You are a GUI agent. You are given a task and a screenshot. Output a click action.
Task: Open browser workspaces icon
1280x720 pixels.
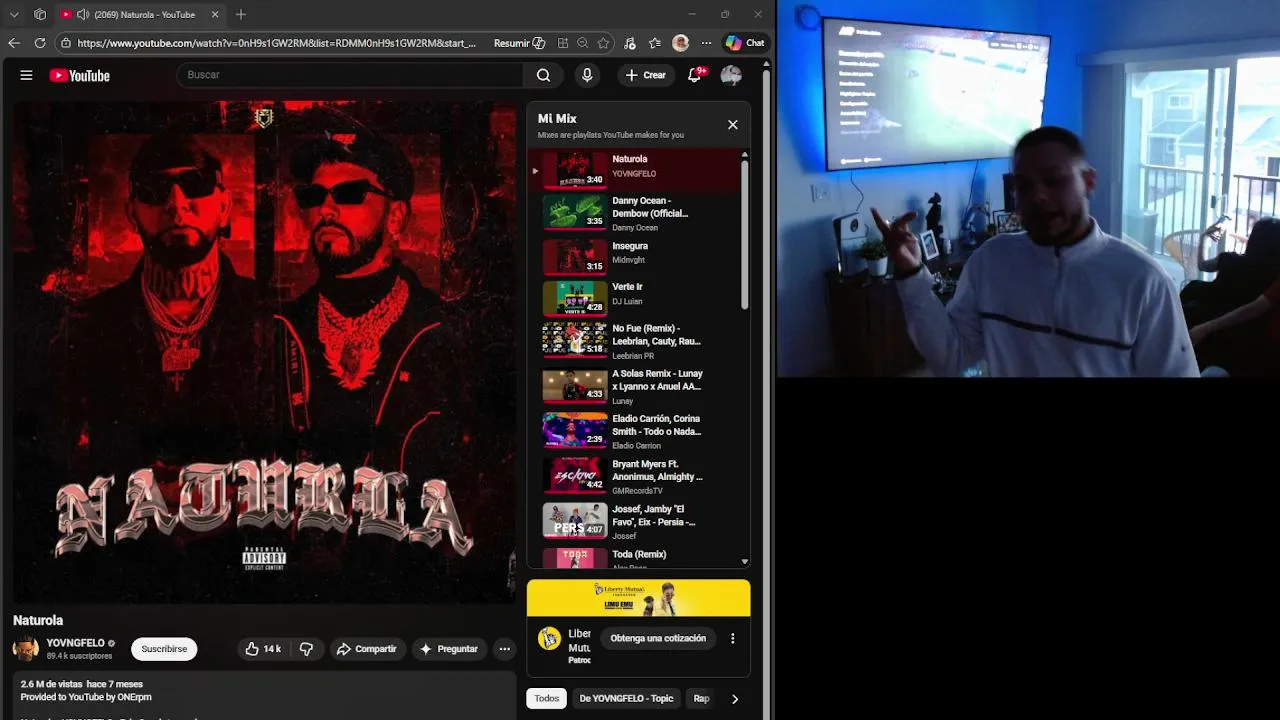pos(40,14)
